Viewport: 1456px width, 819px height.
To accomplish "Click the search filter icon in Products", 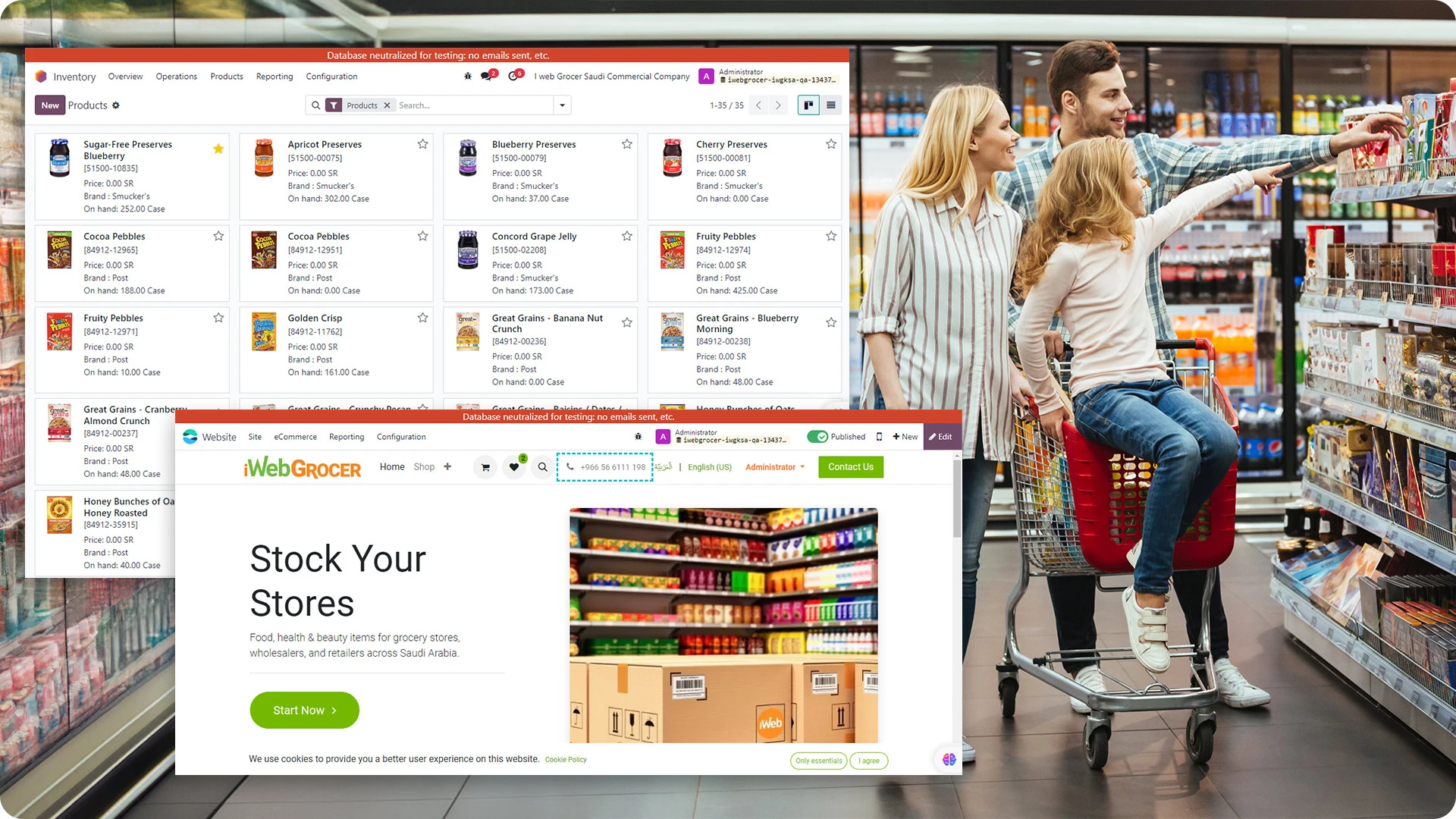I will point(334,105).
